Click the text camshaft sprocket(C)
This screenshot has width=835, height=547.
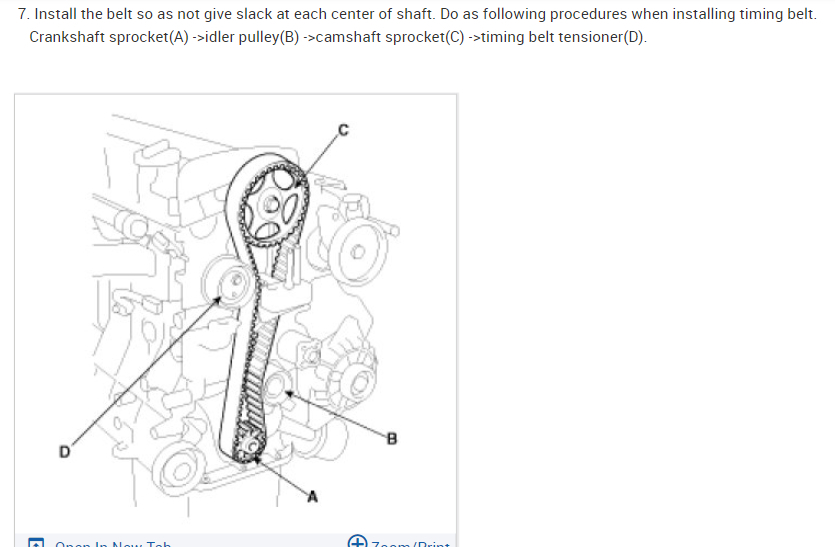tap(390, 37)
